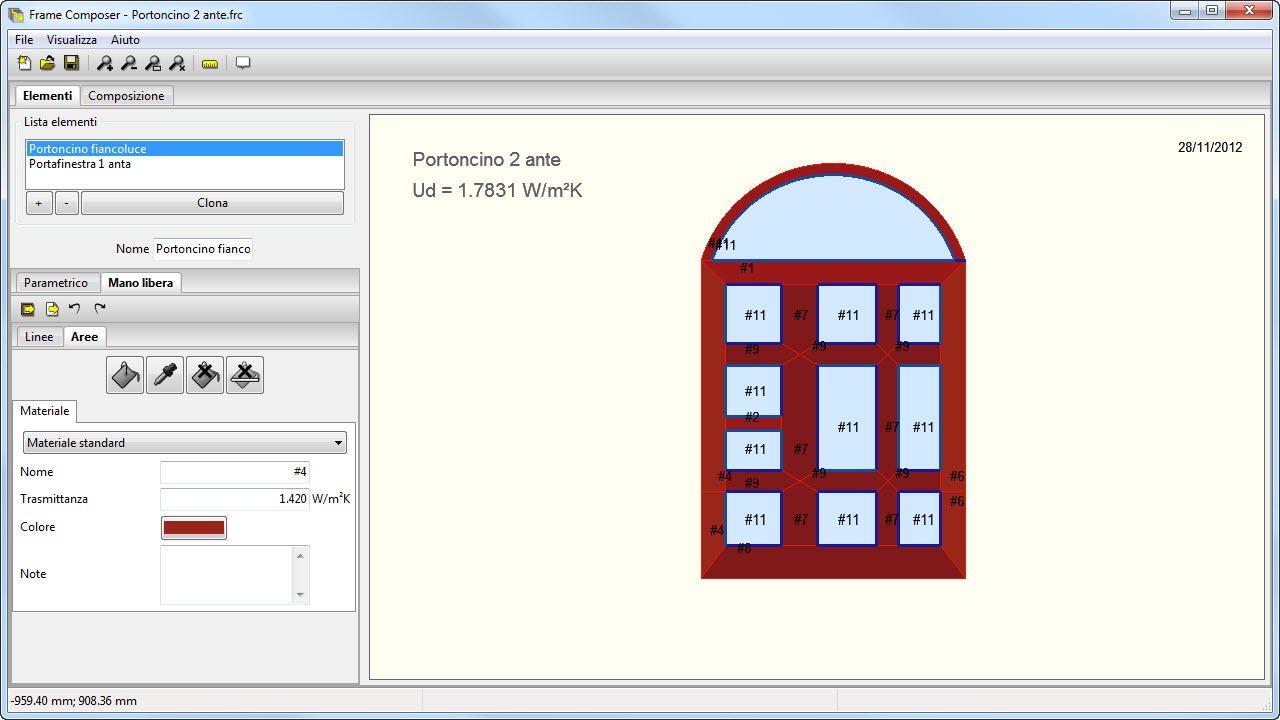Open the Visualizza menu
The image size is (1280, 720).
[x=72, y=40]
